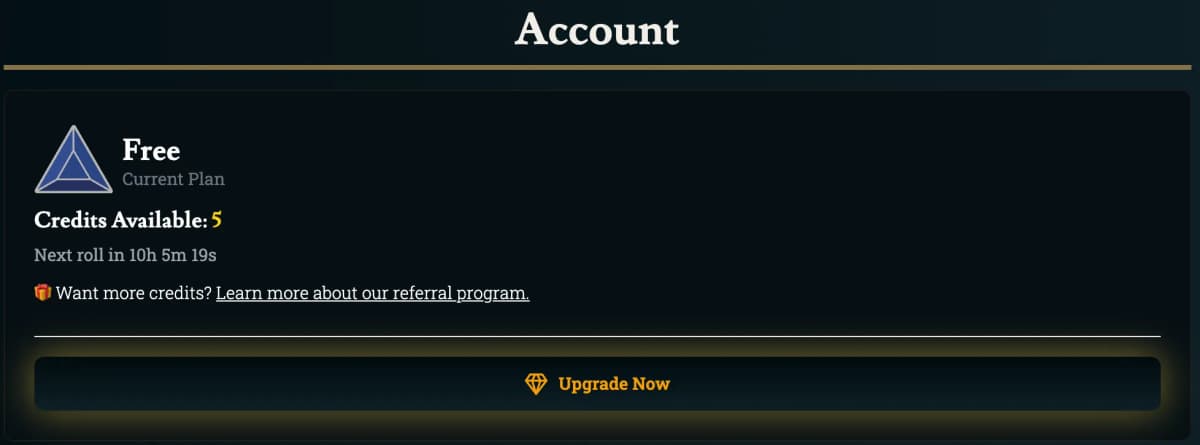Select the Account page heading
The image size is (1200, 445).
597,30
